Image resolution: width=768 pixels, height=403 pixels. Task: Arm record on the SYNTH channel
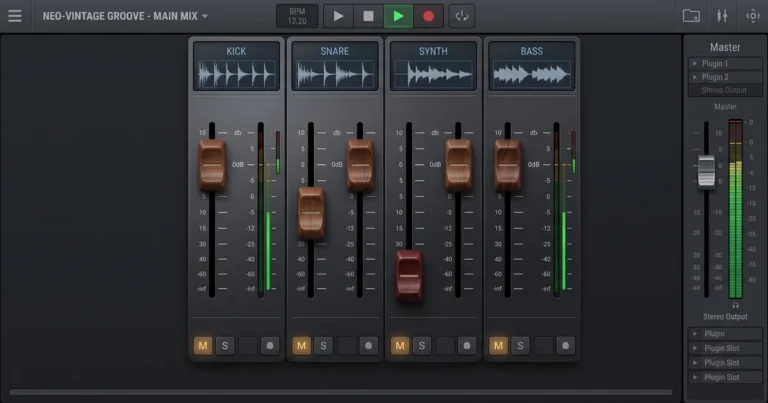[x=467, y=346]
